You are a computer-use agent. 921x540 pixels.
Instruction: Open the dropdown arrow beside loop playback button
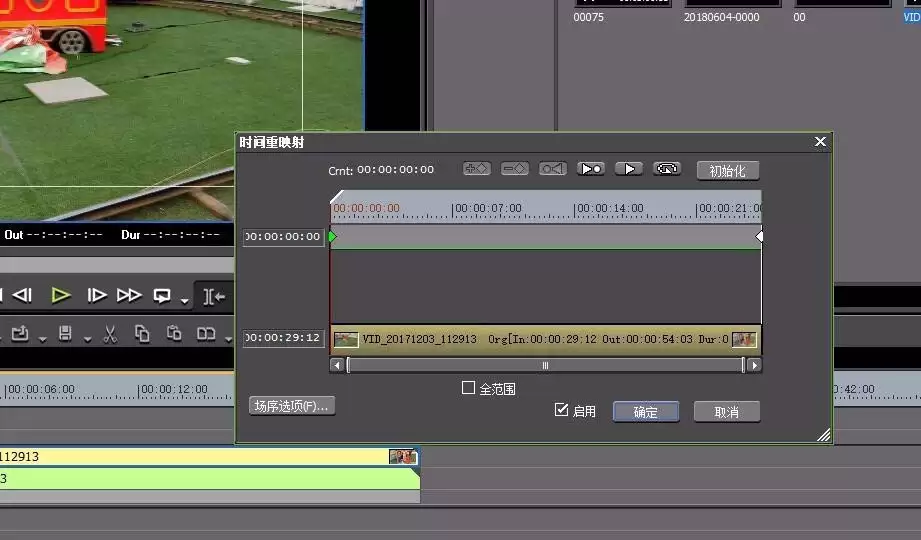click(x=184, y=301)
